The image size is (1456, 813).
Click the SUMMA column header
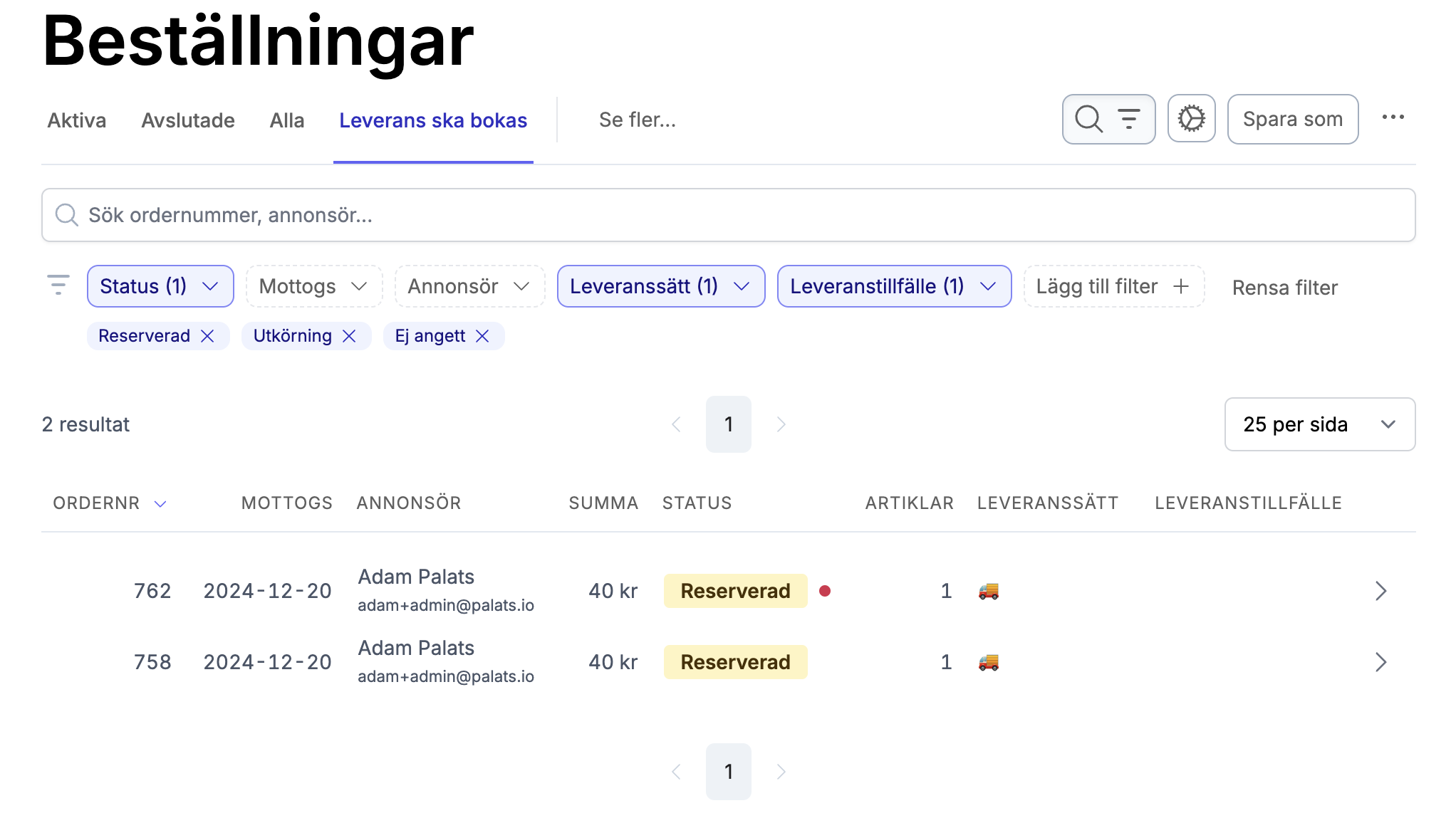point(603,503)
